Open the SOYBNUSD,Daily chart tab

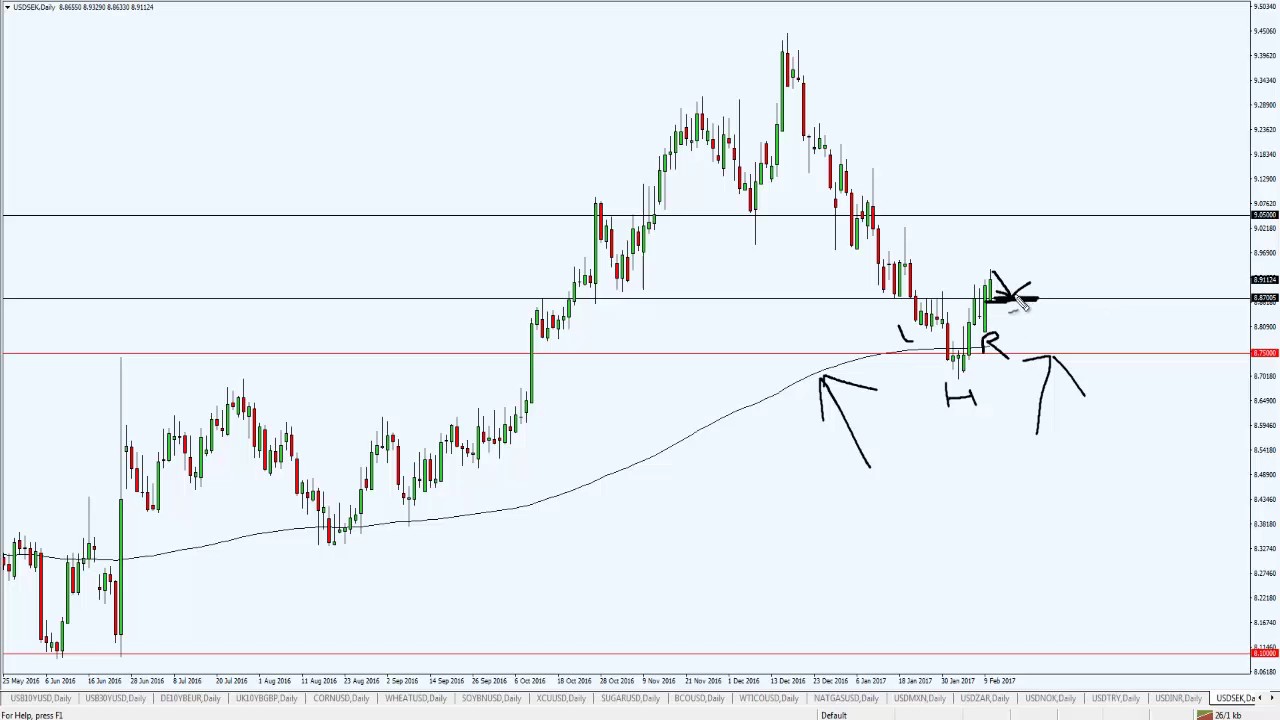(491, 698)
